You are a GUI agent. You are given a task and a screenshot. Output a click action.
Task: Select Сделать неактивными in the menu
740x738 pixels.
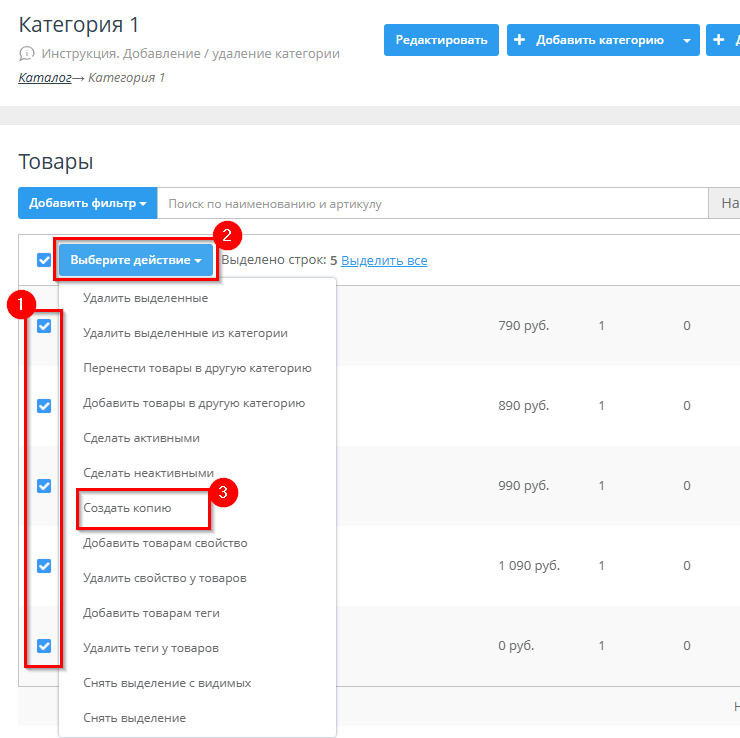pos(148,473)
